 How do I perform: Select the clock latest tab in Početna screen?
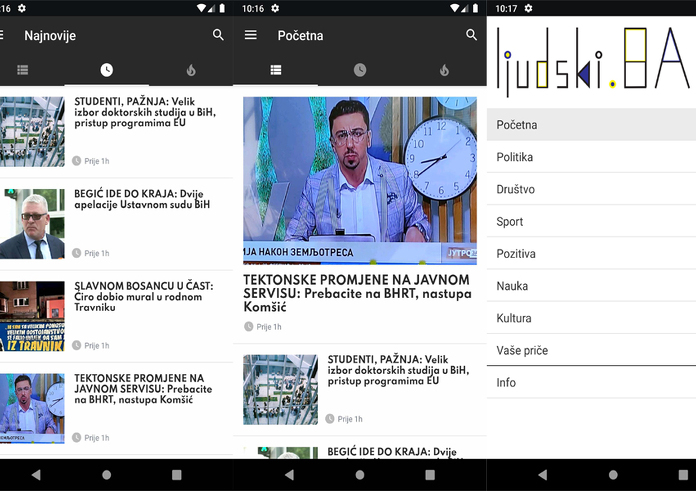coord(360,70)
